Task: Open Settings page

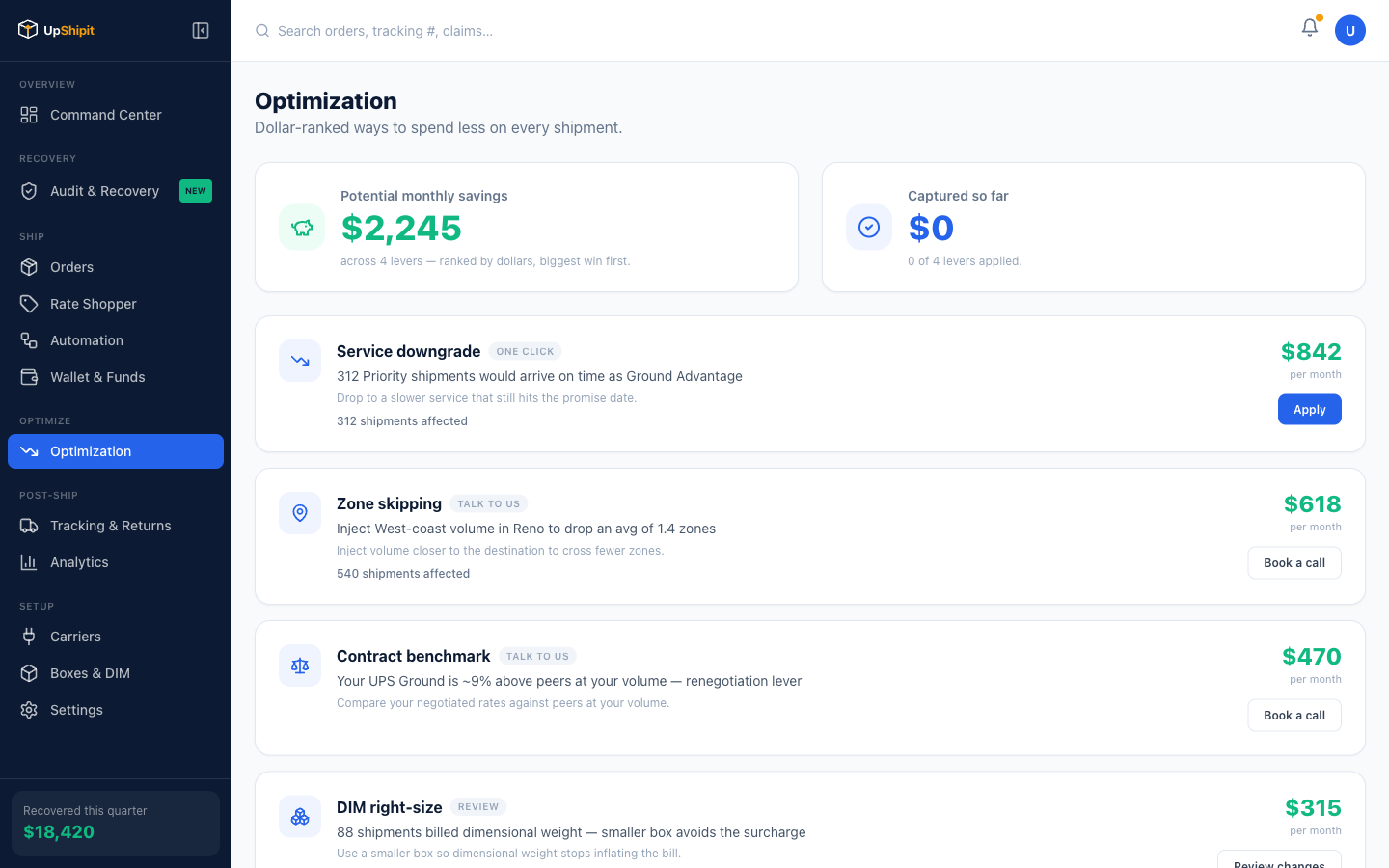Action: point(116,710)
